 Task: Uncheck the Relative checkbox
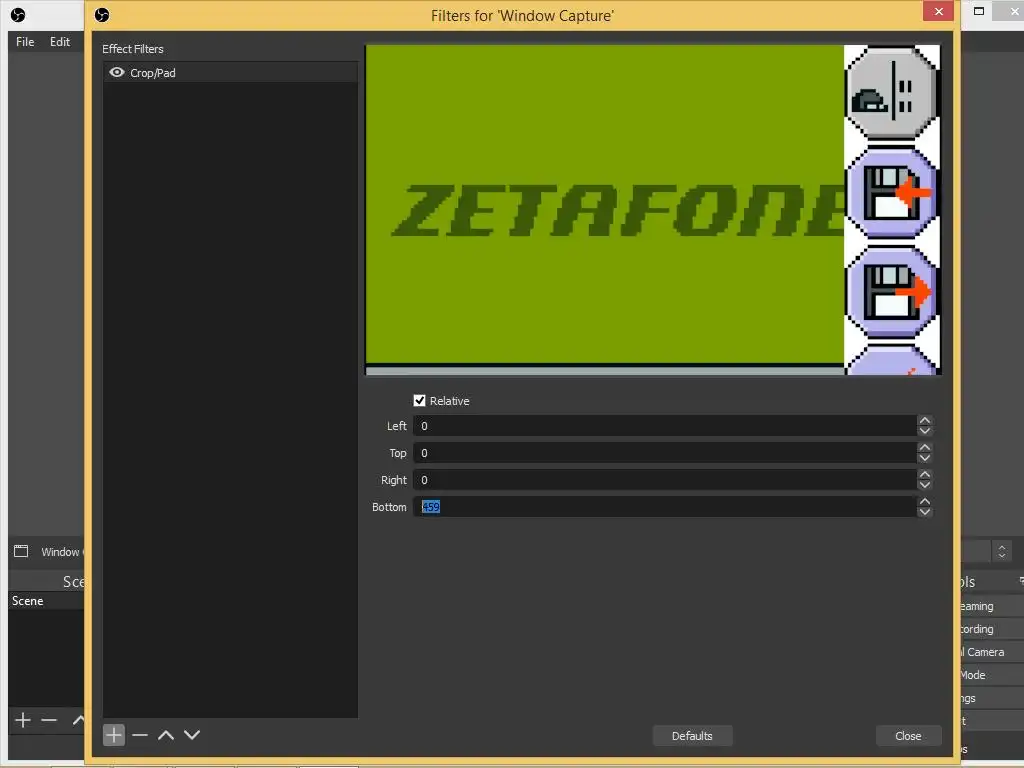[x=419, y=400]
